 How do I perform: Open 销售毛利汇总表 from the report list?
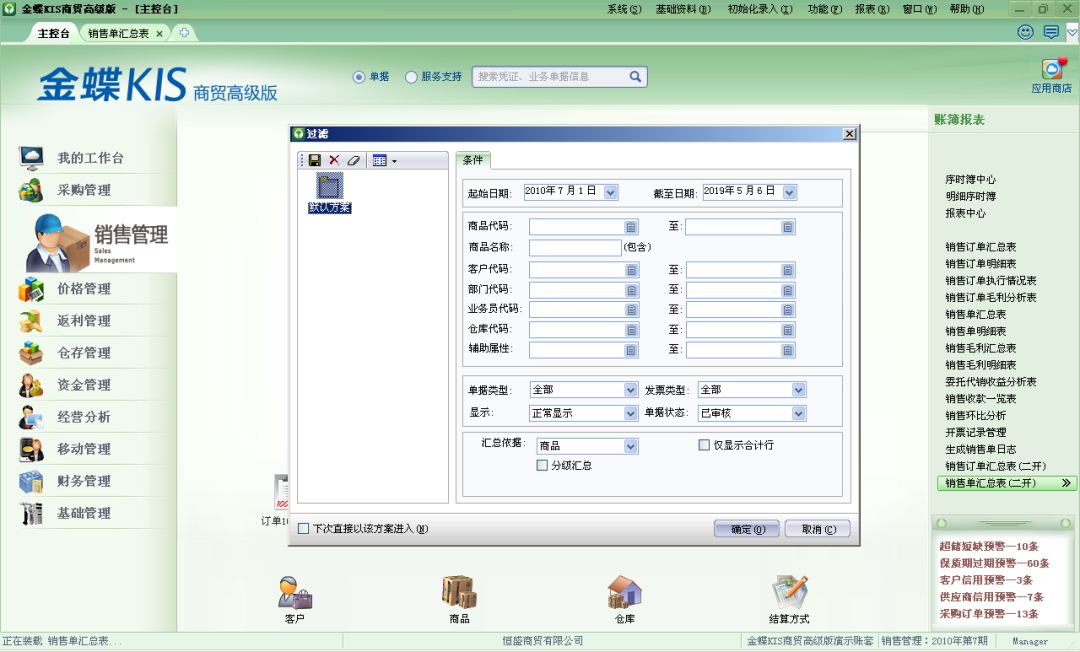coord(979,347)
